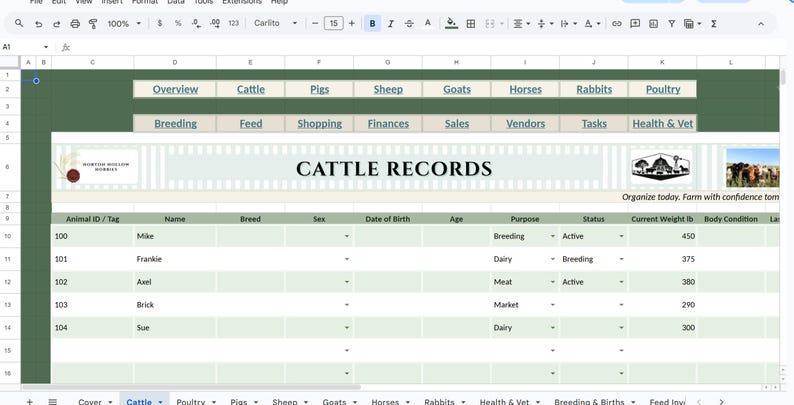Open more number formats (123)
The width and height of the screenshot is (794, 405).
[233, 23]
